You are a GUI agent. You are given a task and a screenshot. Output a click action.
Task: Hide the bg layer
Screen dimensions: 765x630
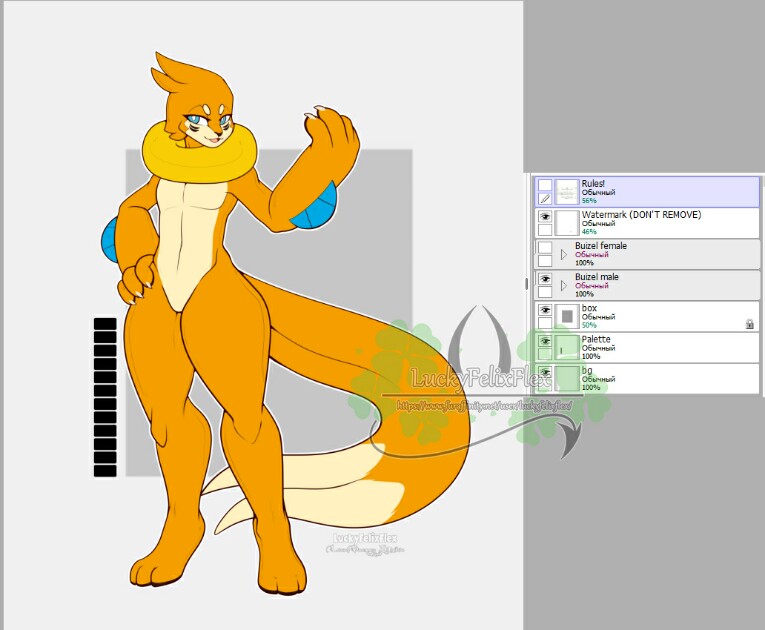(x=545, y=372)
